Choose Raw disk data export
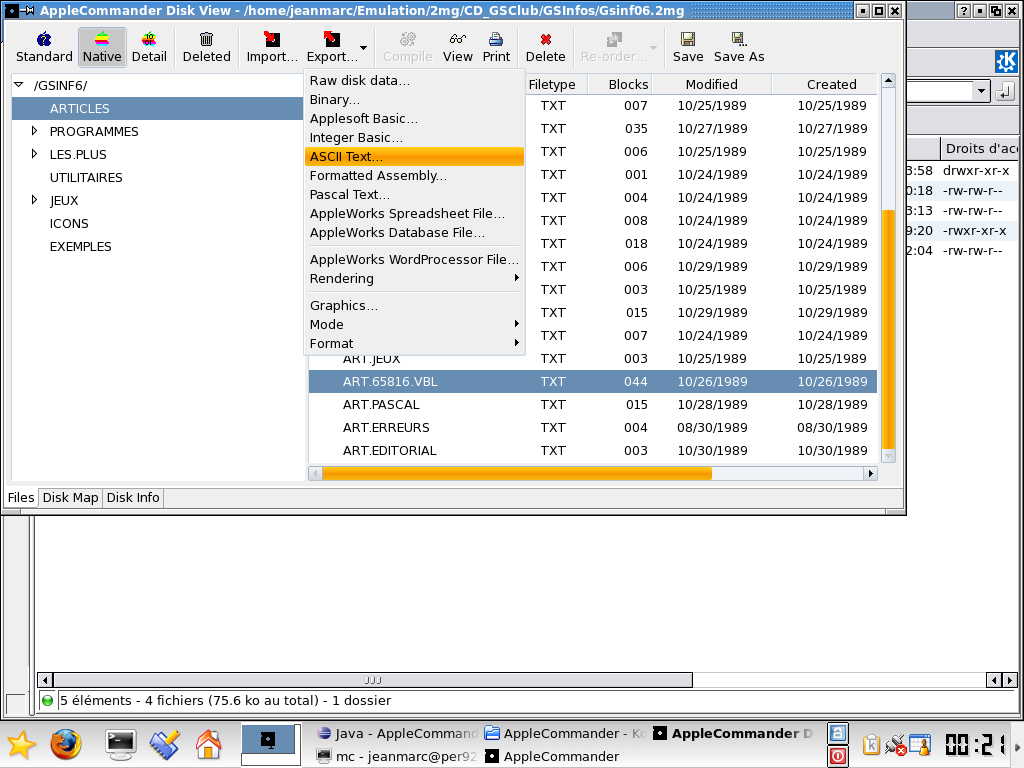 point(414,80)
